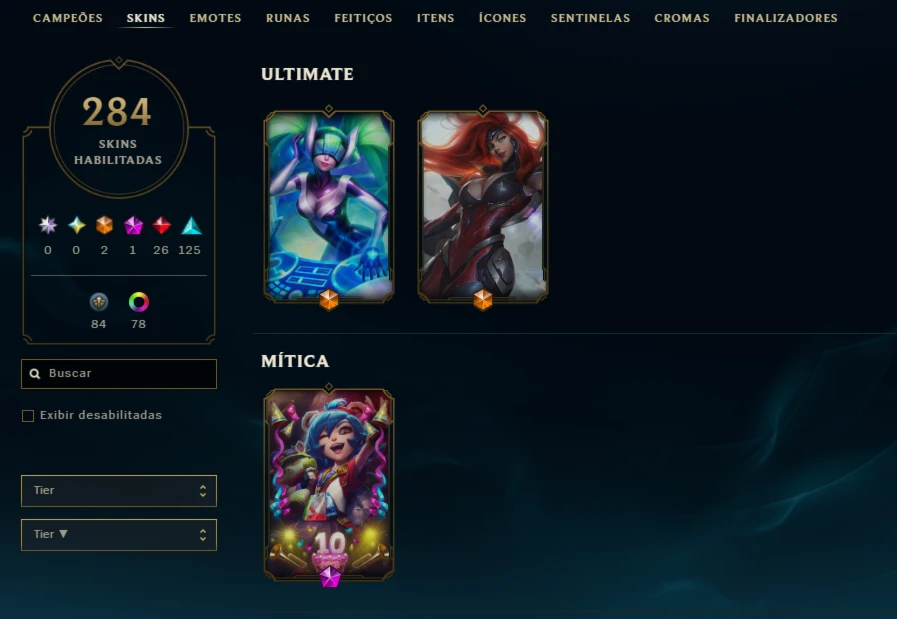Click the rainbow chroma ring icon

tap(138, 302)
